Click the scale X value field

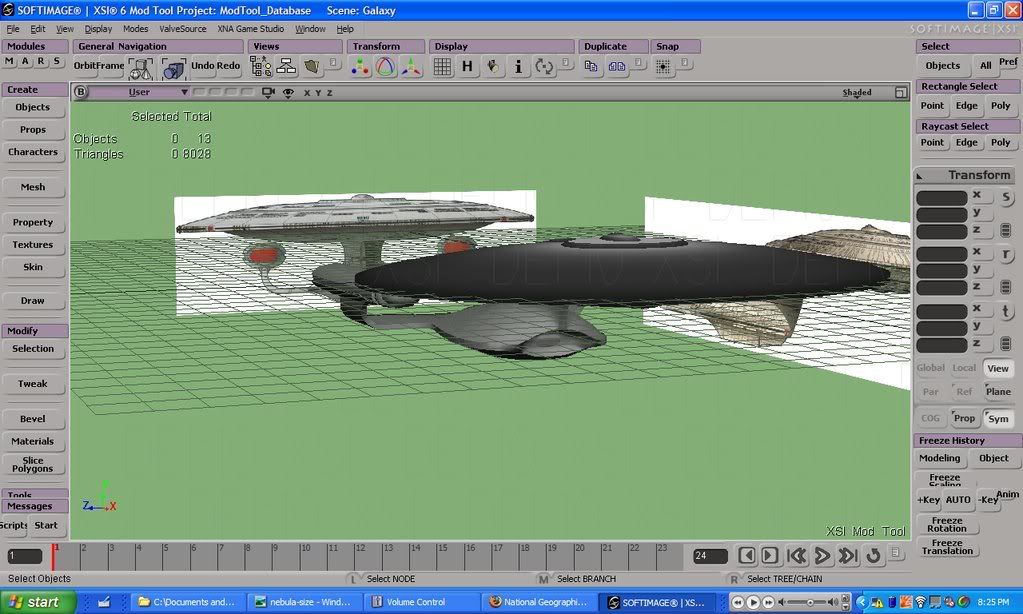pos(941,198)
